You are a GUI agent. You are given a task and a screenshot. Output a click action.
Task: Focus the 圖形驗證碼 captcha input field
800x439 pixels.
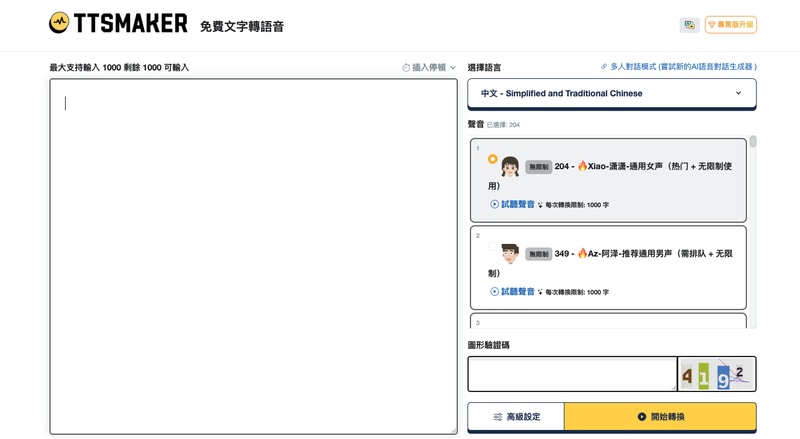[x=572, y=374]
